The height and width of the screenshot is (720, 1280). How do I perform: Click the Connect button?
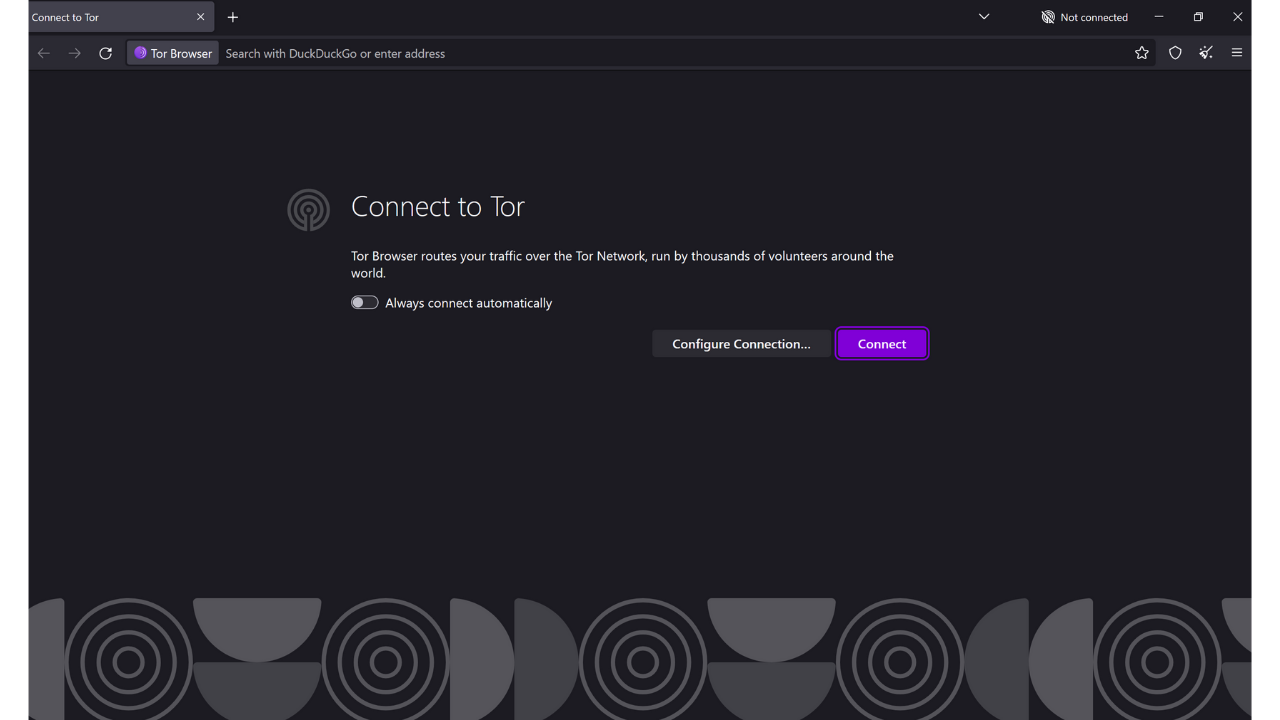(881, 343)
